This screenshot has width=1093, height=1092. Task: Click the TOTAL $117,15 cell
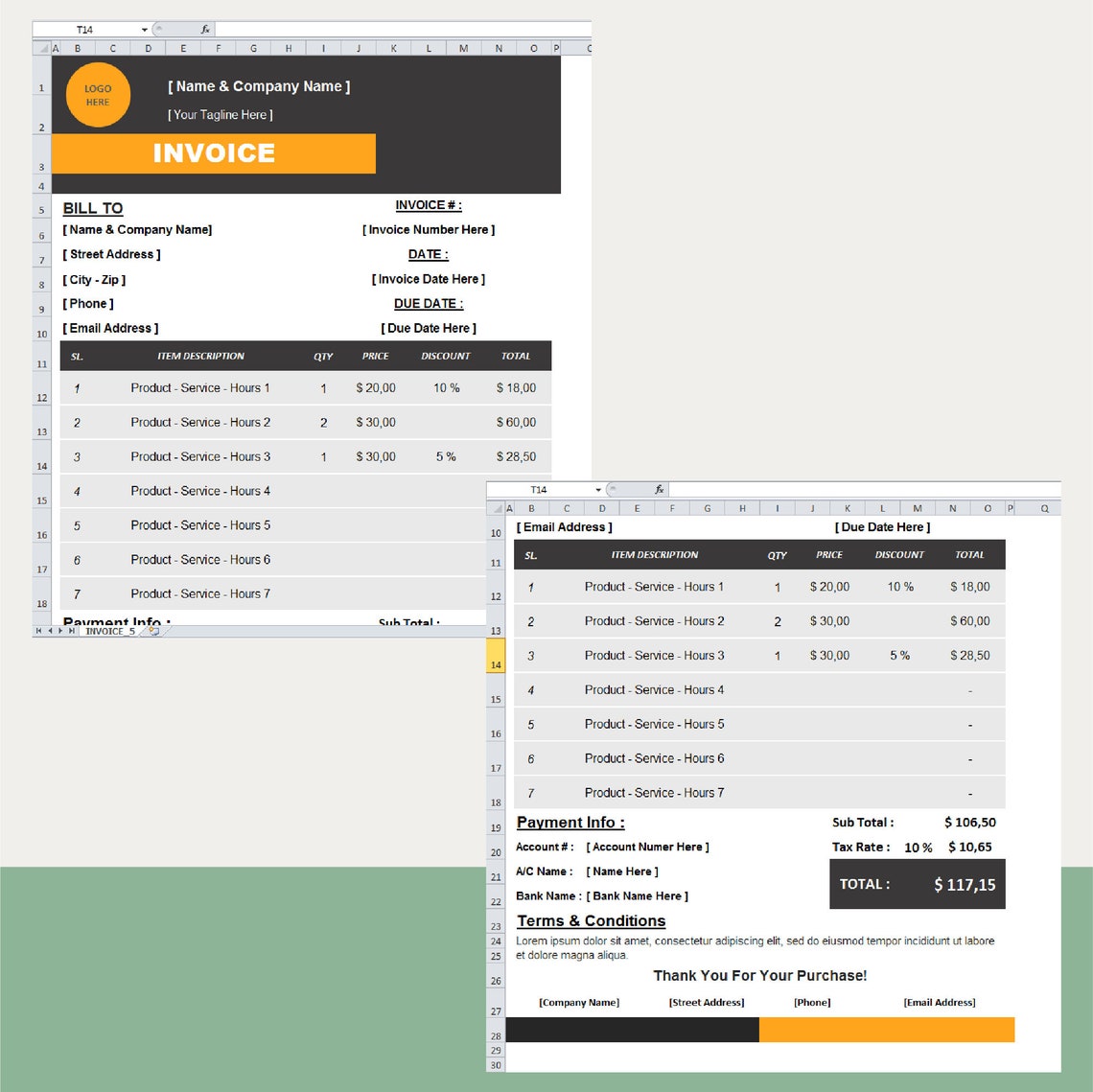coord(963,884)
